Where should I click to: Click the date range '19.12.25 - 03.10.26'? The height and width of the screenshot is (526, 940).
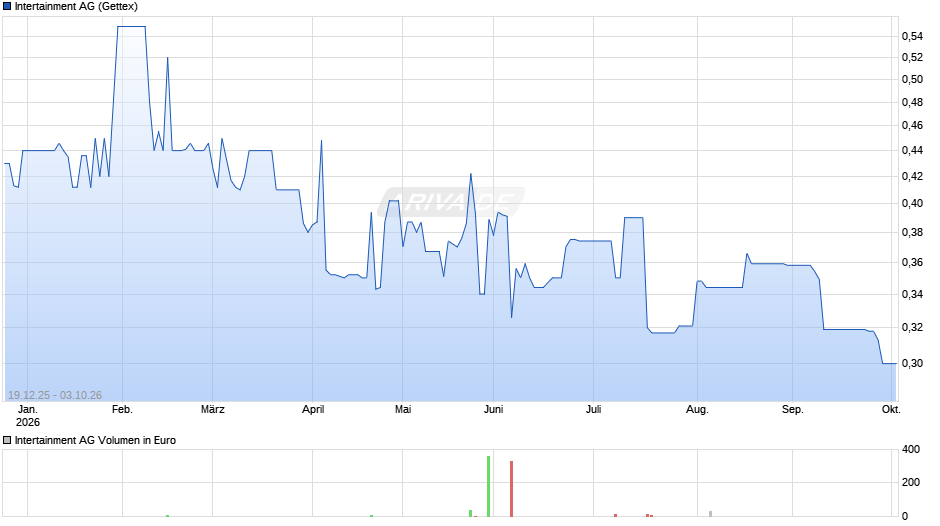point(55,395)
